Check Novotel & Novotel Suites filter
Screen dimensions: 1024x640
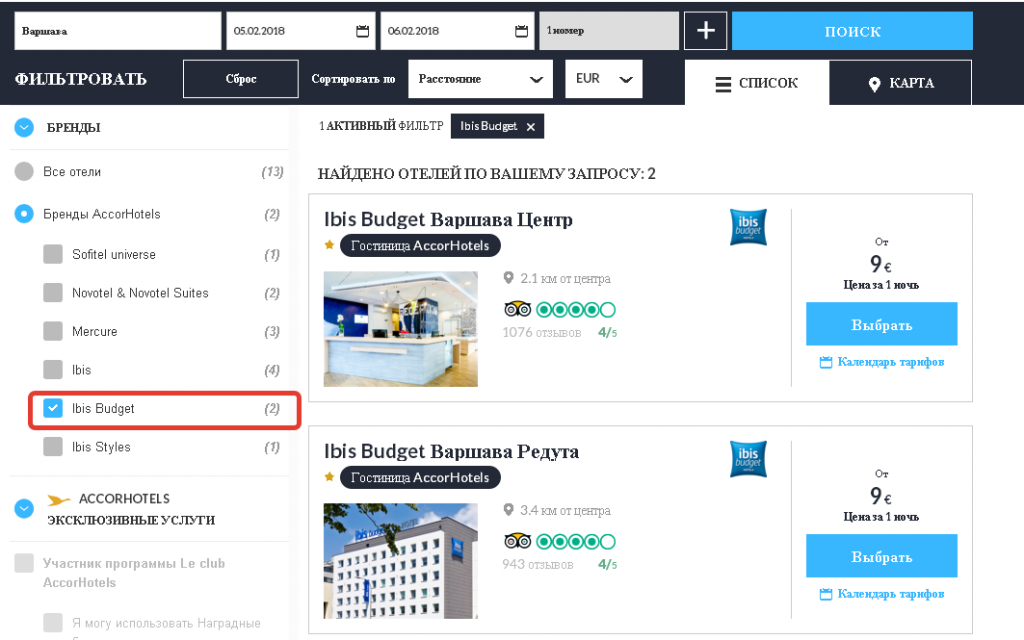pyautogui.click(x=53, y=293)
